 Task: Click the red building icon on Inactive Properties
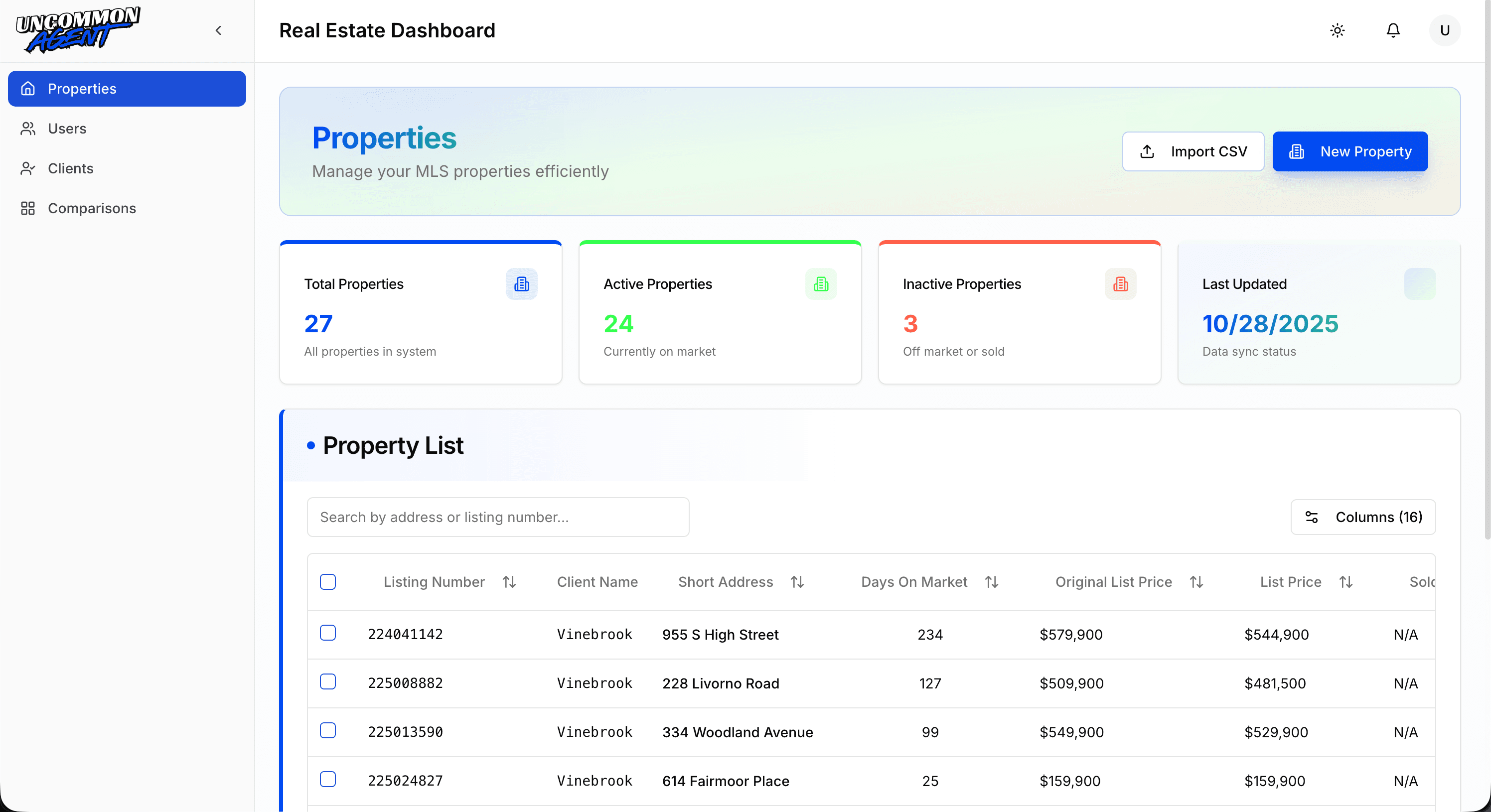(1120, 283)
